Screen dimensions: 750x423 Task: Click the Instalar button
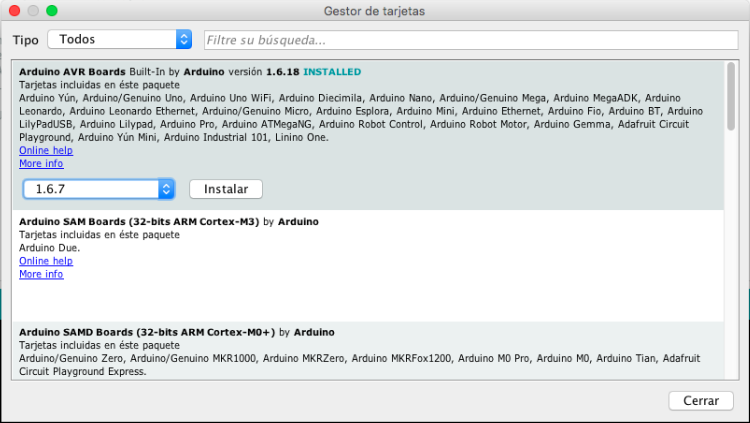226,189
